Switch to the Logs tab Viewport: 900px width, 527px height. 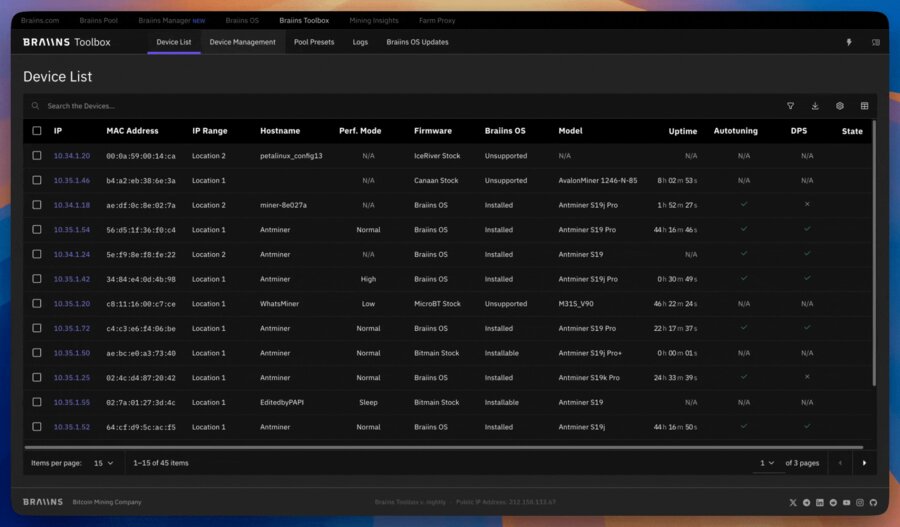click(360, 42)
